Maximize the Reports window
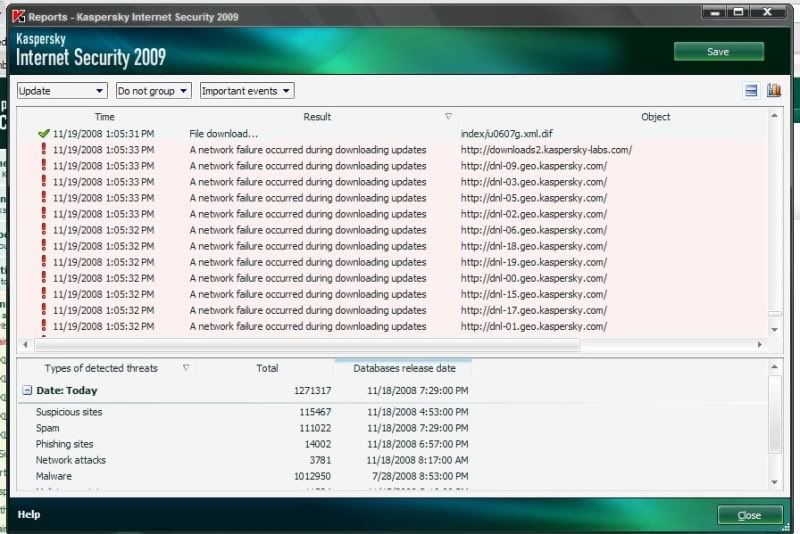800x534 pixels. click(738, 12)
